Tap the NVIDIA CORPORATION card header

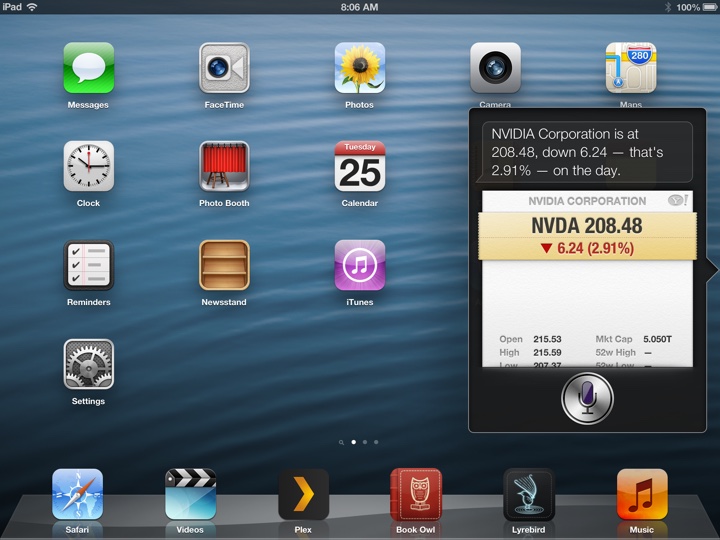point(587,201)
